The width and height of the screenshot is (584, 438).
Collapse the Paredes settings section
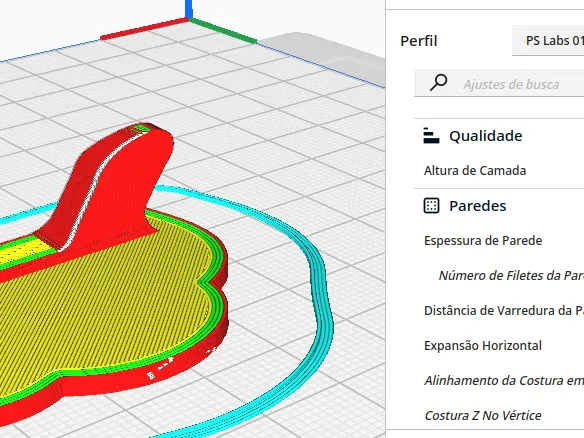(x=477, y=206)
